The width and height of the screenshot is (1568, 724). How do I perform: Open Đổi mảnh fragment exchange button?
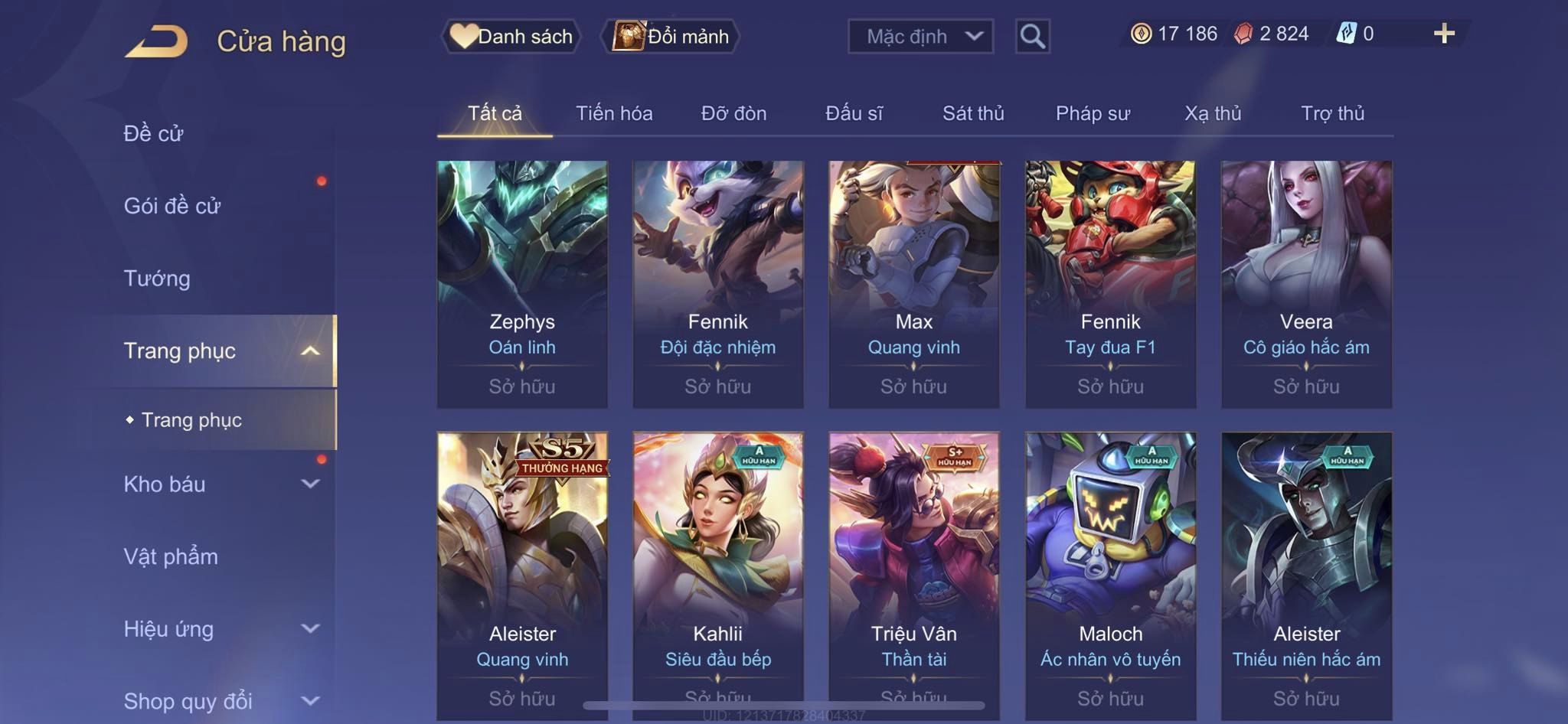[671, 36]
